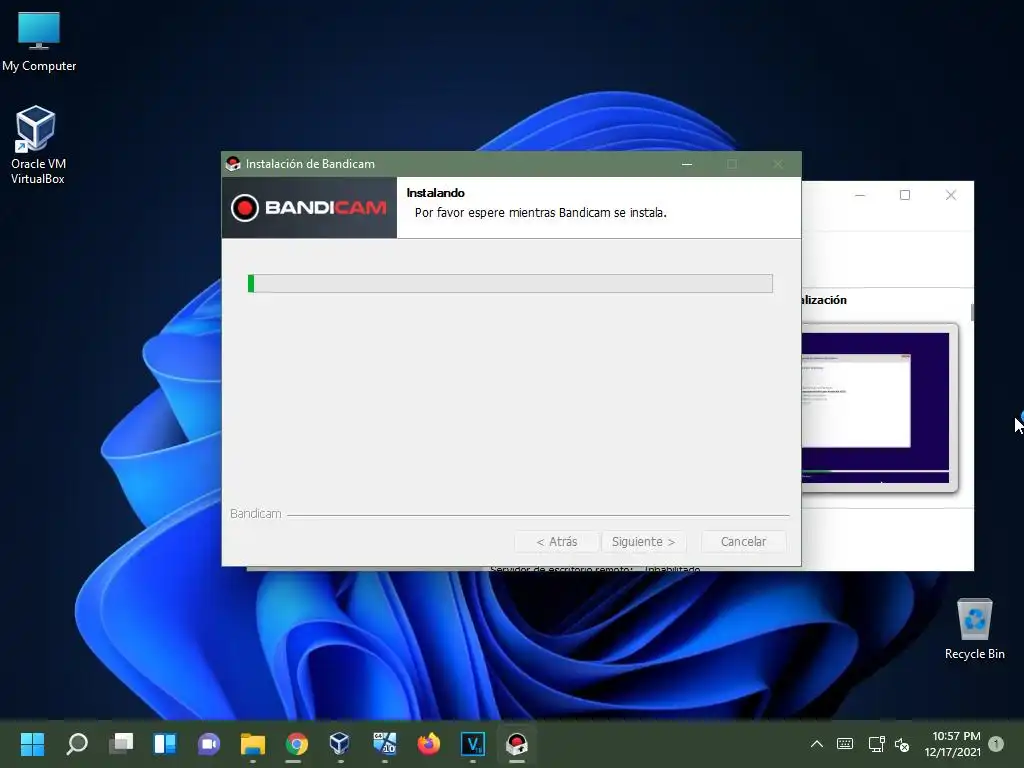Click the Siguiente button in the installer

click(643, 541)
